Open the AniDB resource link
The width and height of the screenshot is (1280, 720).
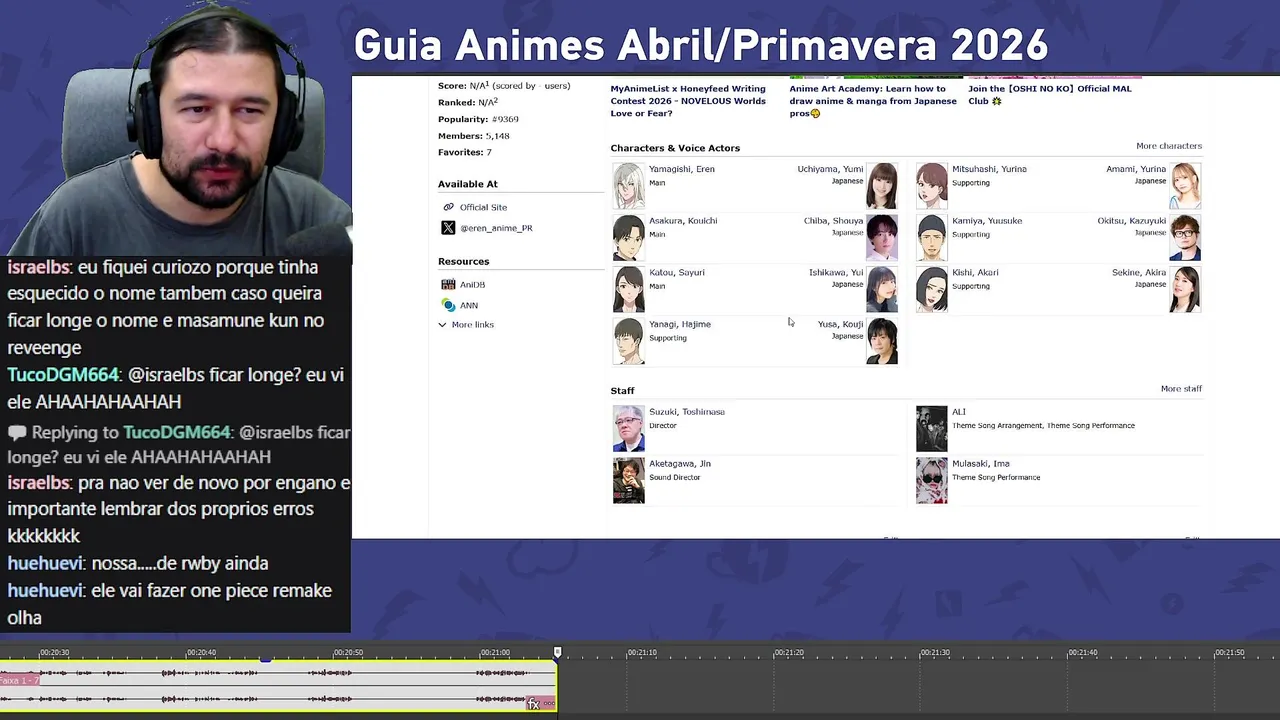pyautogui.click(x=472, y=285)
